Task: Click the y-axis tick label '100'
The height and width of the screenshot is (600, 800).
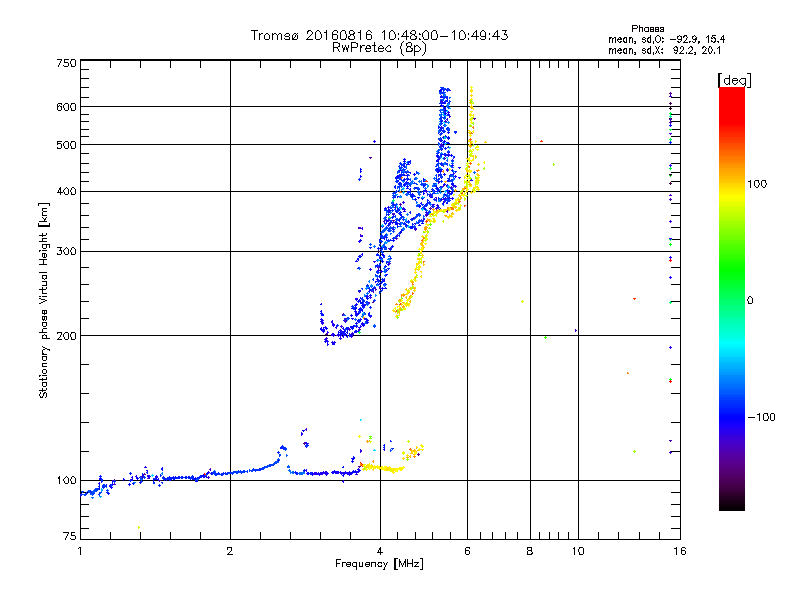Action: pos(66,481)
